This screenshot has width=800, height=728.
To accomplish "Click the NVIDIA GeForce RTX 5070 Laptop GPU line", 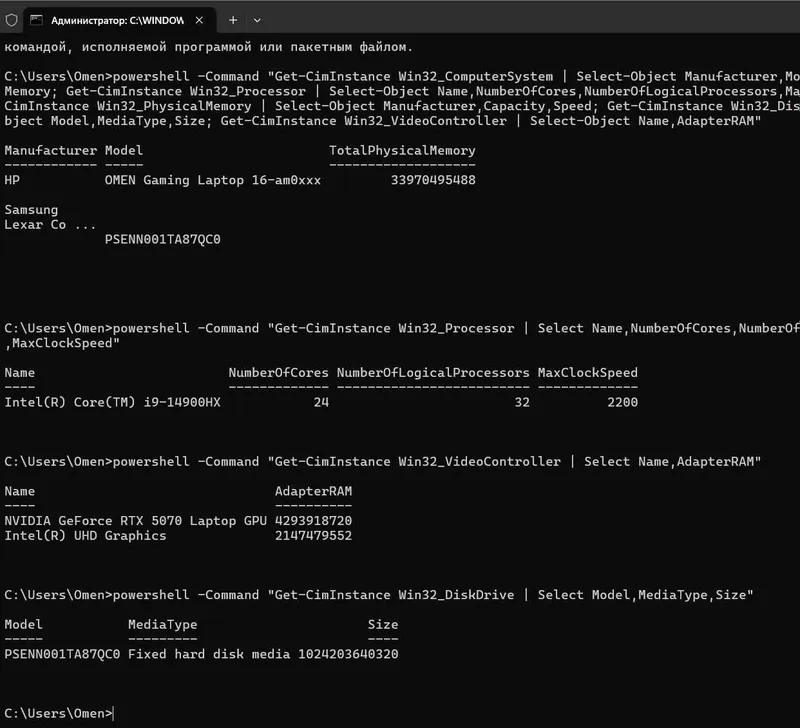I will [x=136, y=521].
